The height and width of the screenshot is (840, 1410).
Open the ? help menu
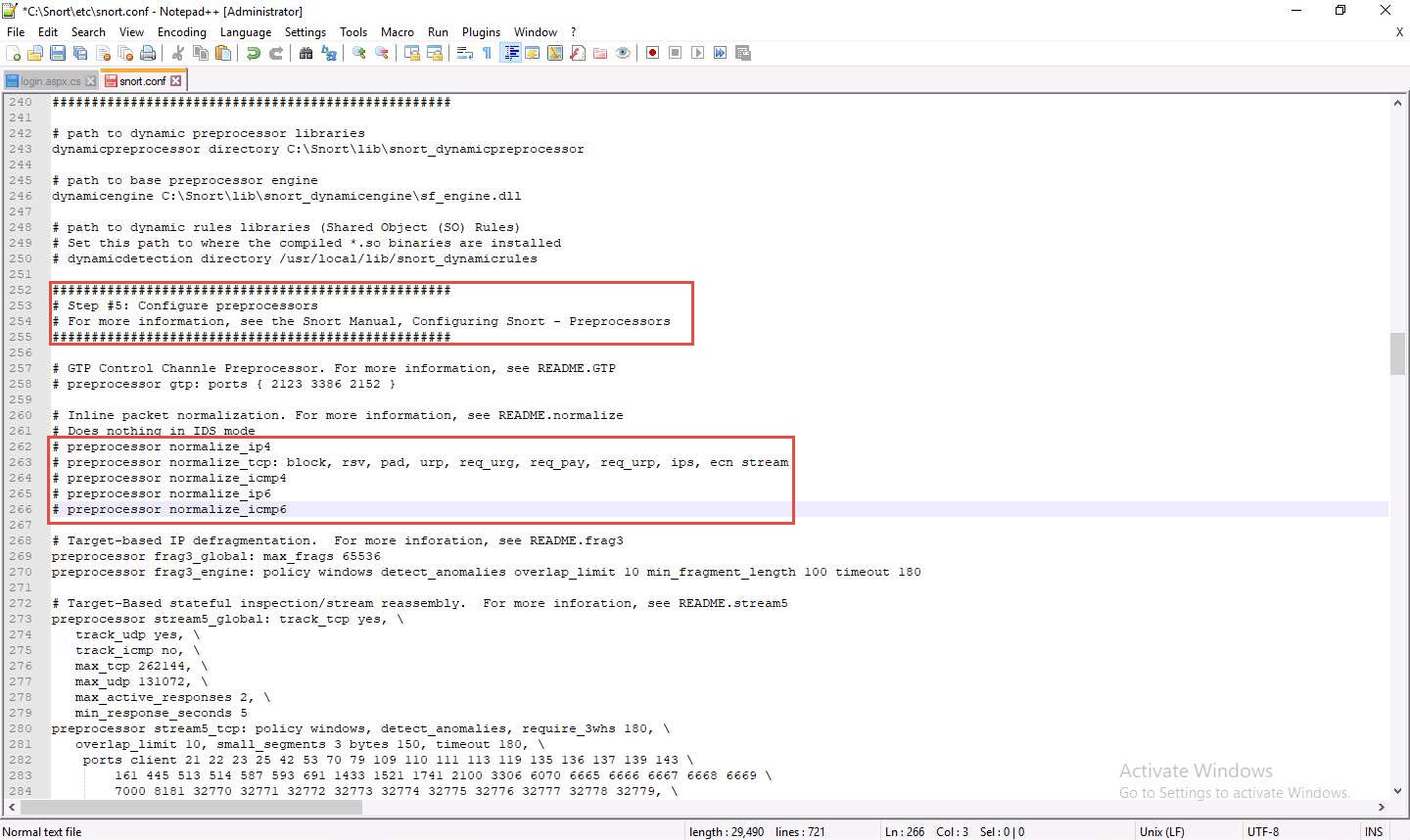(574, 32)
